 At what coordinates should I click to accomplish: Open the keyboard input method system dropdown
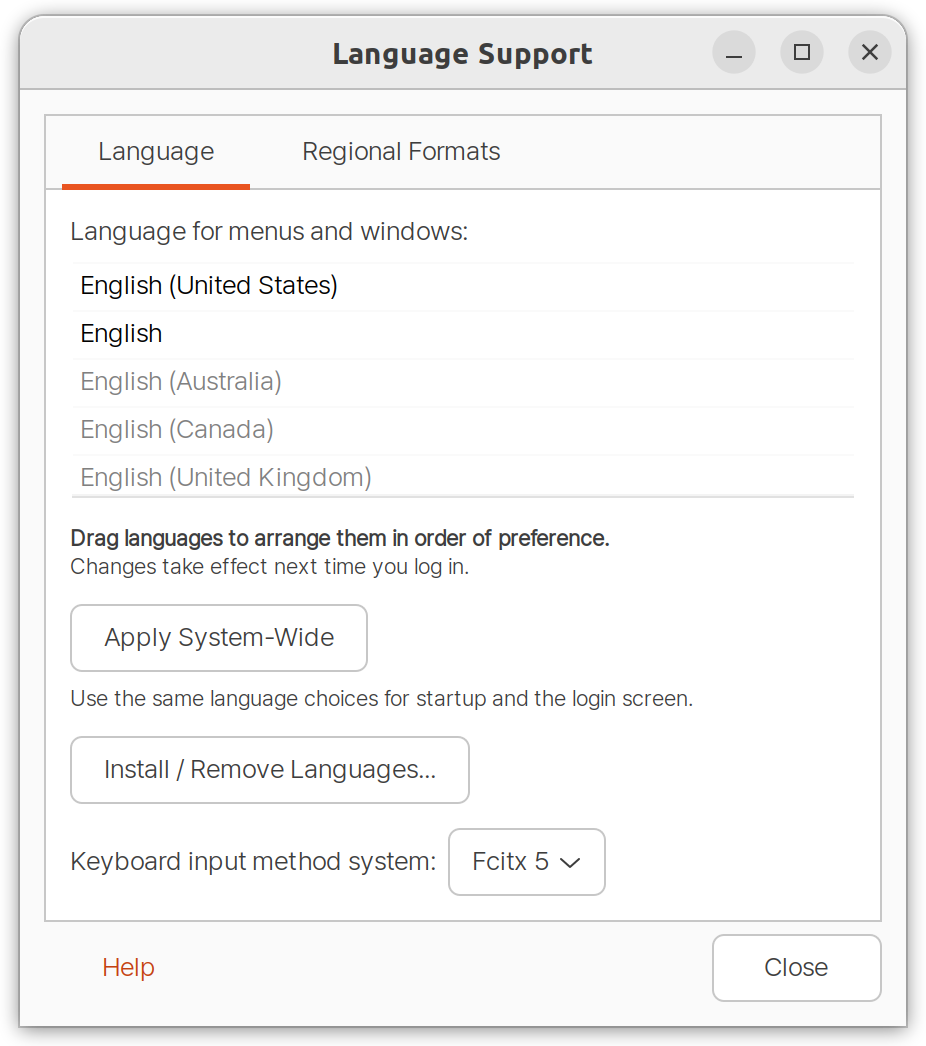point(526,862)
